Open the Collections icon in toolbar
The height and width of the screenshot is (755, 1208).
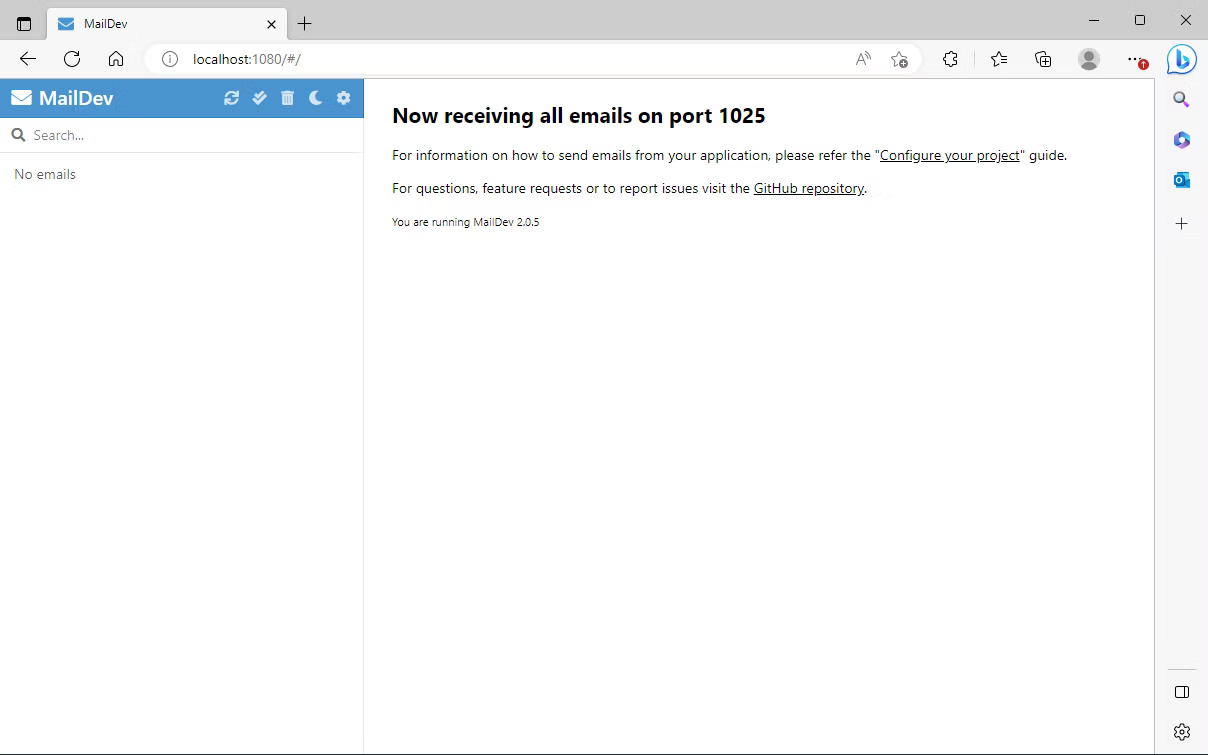click(x=1043, y=59)
